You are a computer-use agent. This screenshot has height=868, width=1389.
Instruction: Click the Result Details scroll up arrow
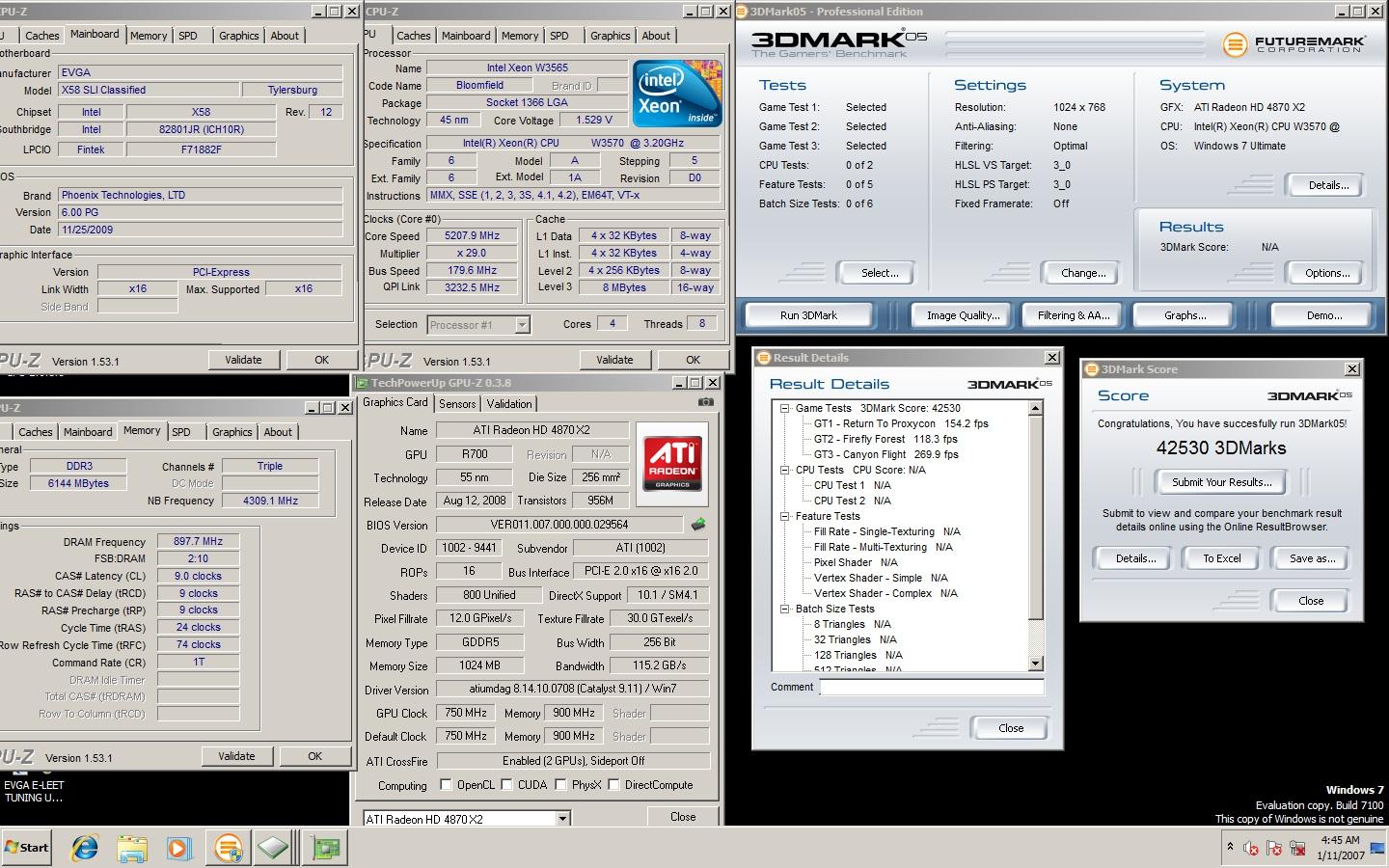click(x=1036, y=408)
